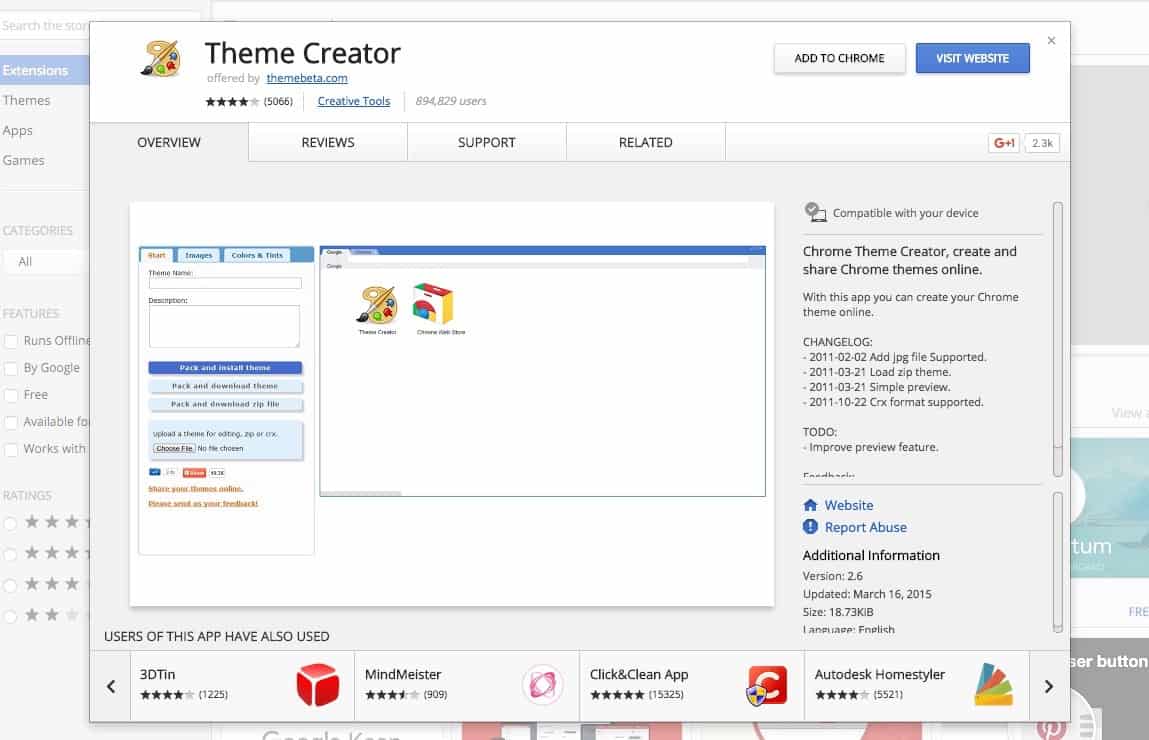Switch to the RELATED tab
This screenshot has height=740, width=1149.
tap(646, 143)
